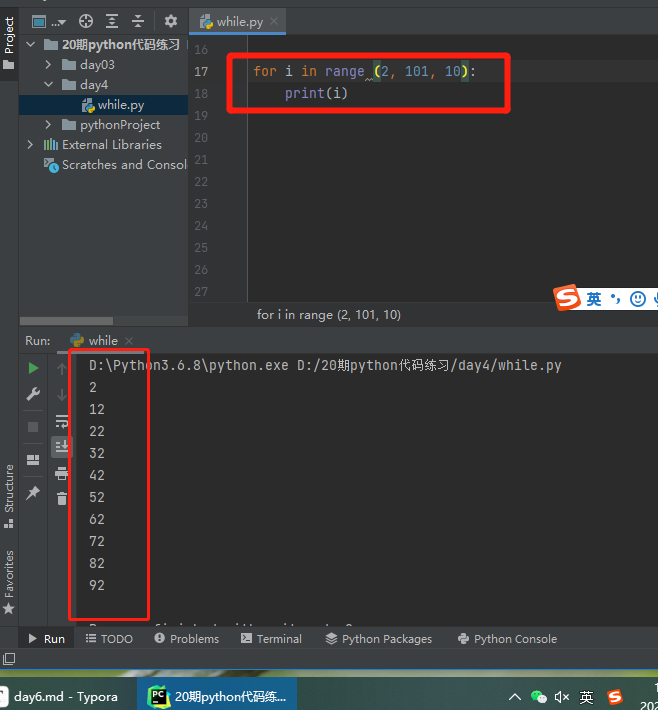Collapse the day4 folder
Image resolution: width=658 pixels, height=710 pixels.
48,85
